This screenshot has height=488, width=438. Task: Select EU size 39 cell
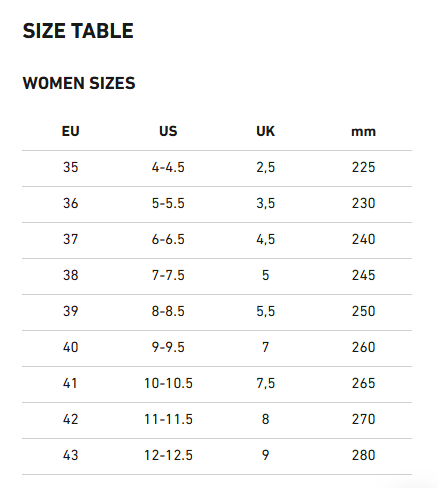pyautogui.click(x=71, y=311)
